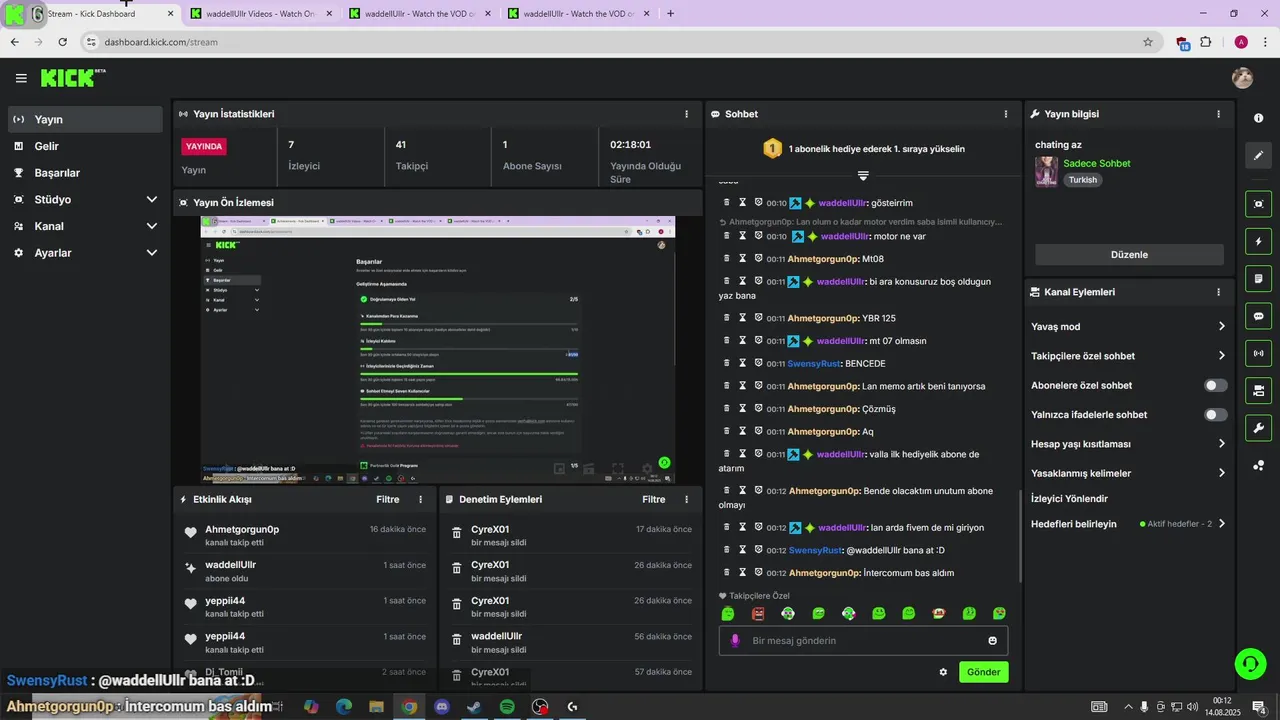Click the Turkish language tag
1280x720 pixels.
click(x=1083, y=180)
